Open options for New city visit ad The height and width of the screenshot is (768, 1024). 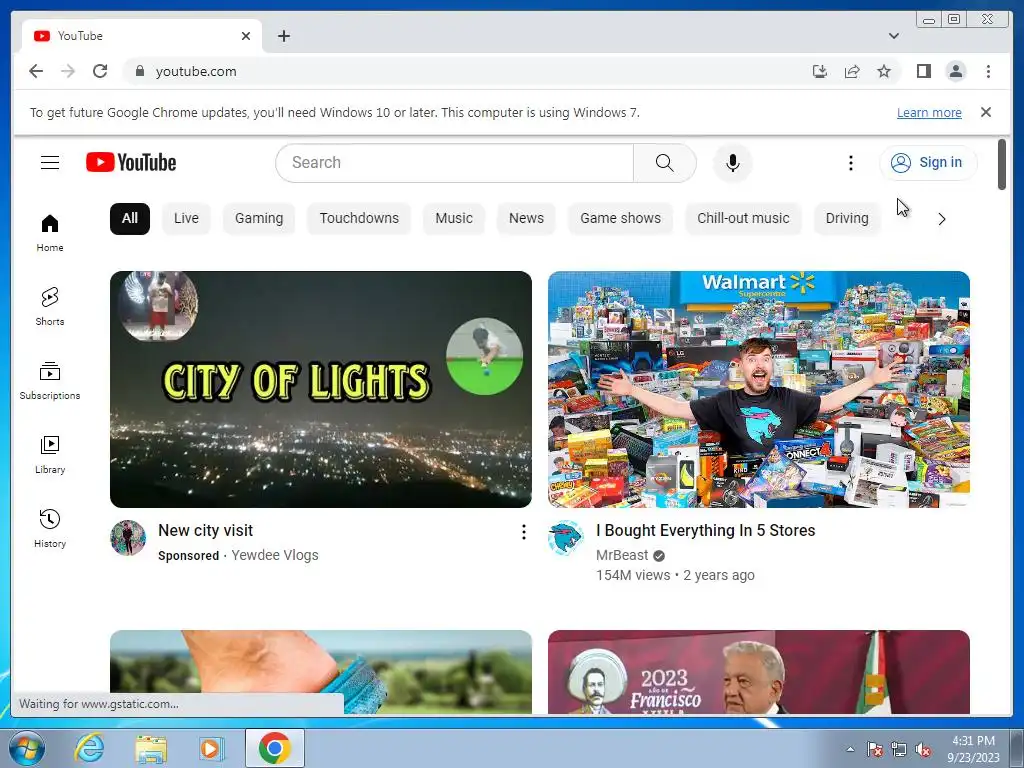pos(523,532)
